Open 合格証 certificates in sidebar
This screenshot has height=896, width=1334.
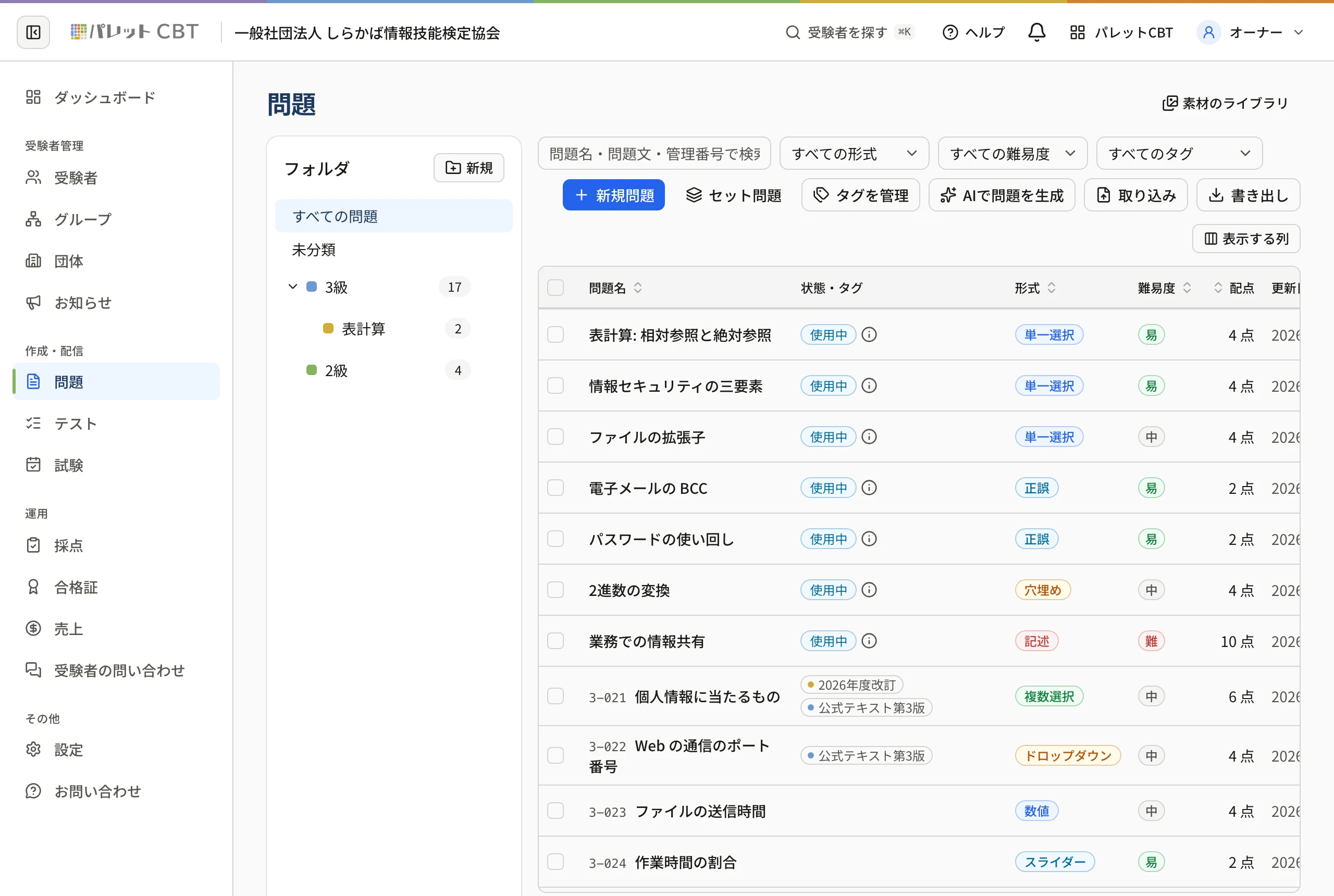click(116, 587)
